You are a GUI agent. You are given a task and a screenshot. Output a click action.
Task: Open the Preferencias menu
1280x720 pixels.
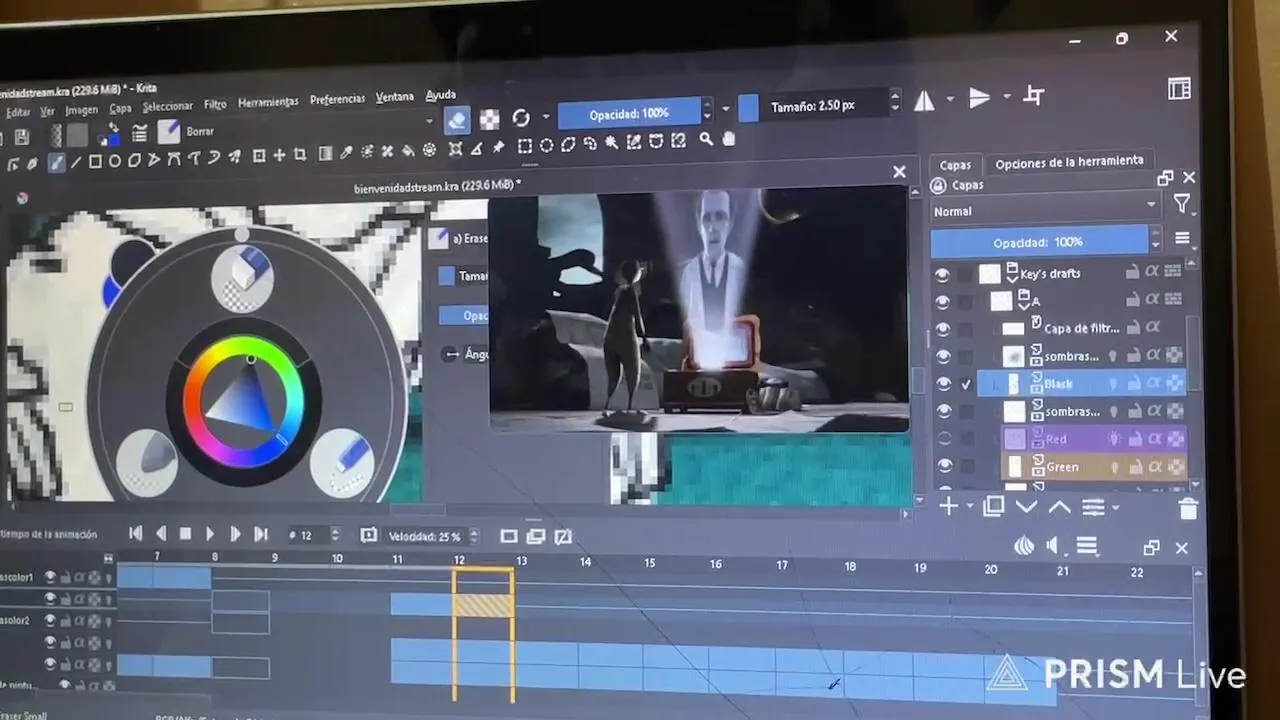337,100
